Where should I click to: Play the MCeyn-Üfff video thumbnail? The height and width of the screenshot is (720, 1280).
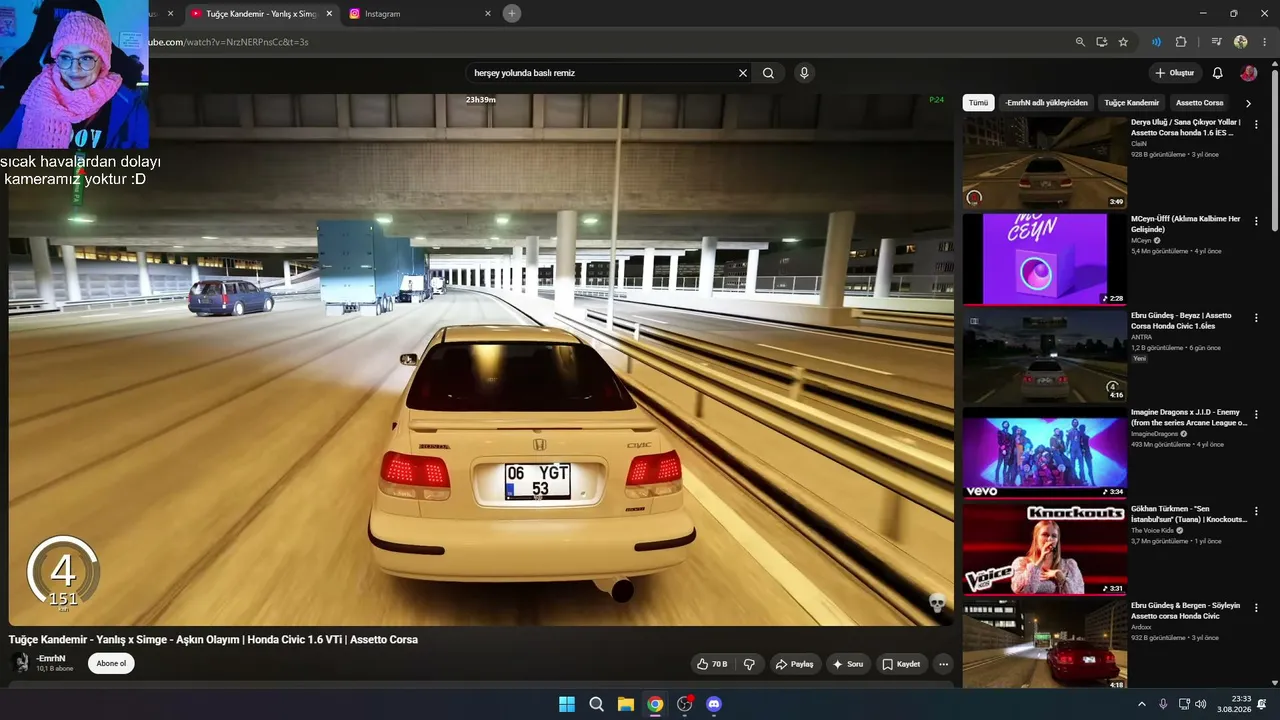[x=1045, y=259]
